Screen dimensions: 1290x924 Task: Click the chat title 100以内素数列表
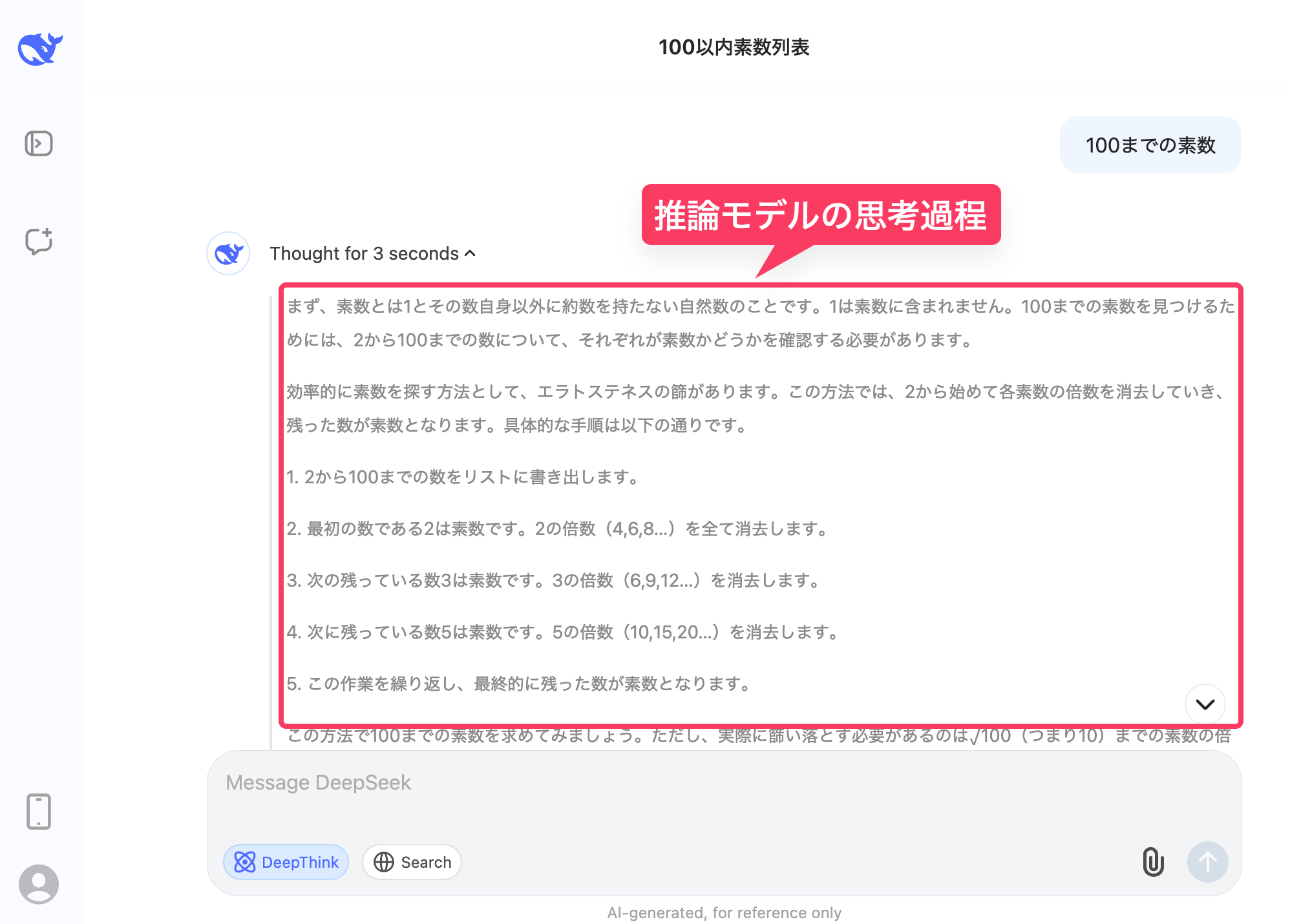click(x=734, y=47)
